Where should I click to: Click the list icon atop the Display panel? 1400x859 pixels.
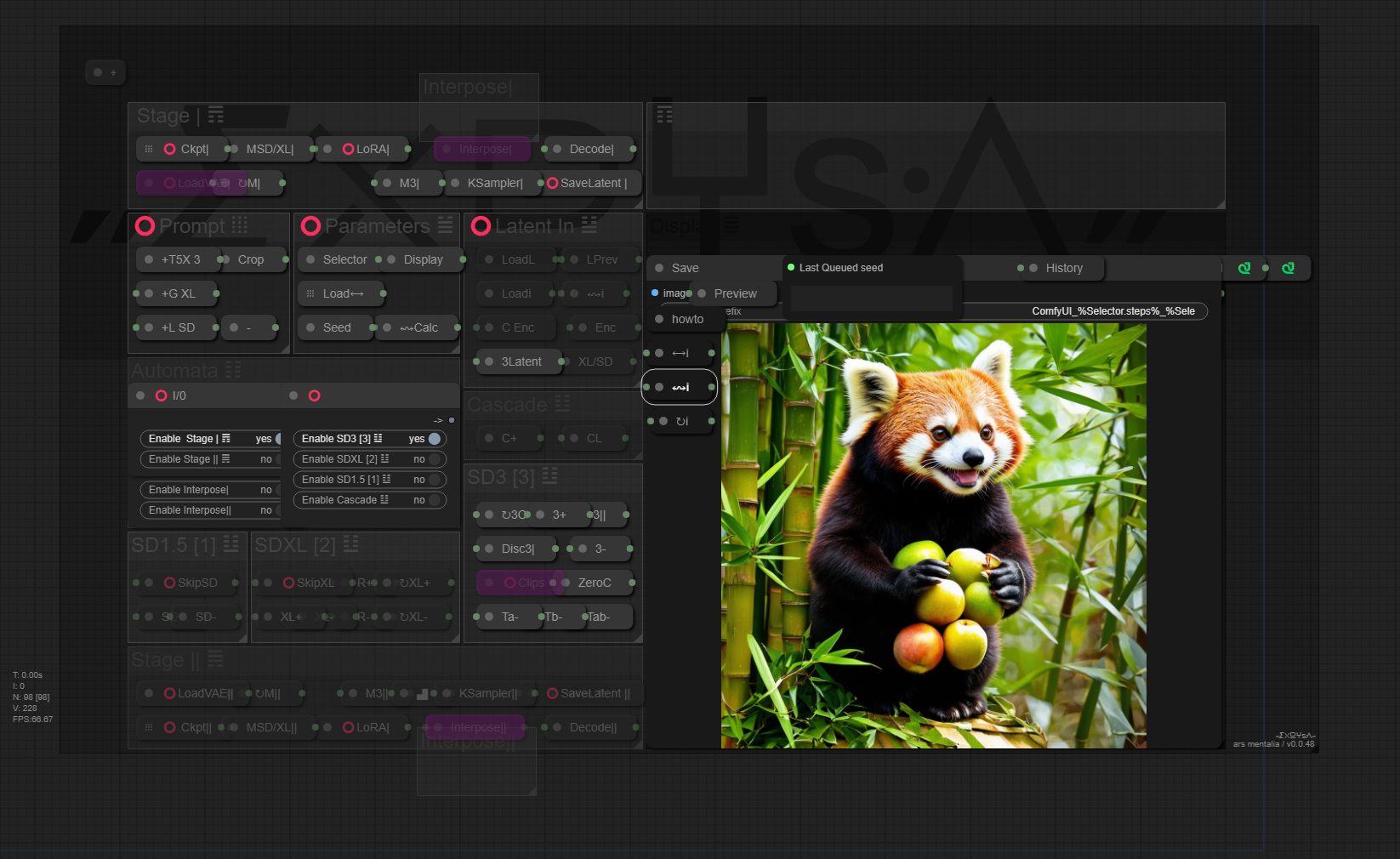pyautogui.click(x=664, y=115)
